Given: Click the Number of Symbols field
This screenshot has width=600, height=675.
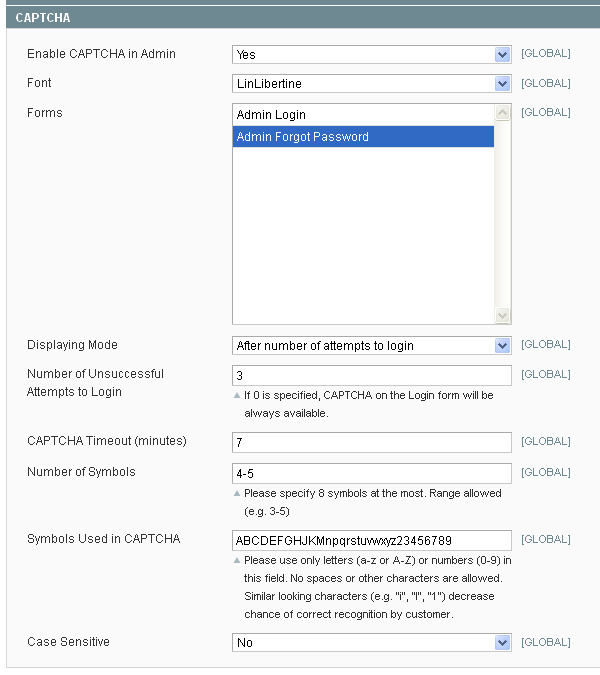Looking at the screenshot, I should pyautogui.click(x=371, y=473).
